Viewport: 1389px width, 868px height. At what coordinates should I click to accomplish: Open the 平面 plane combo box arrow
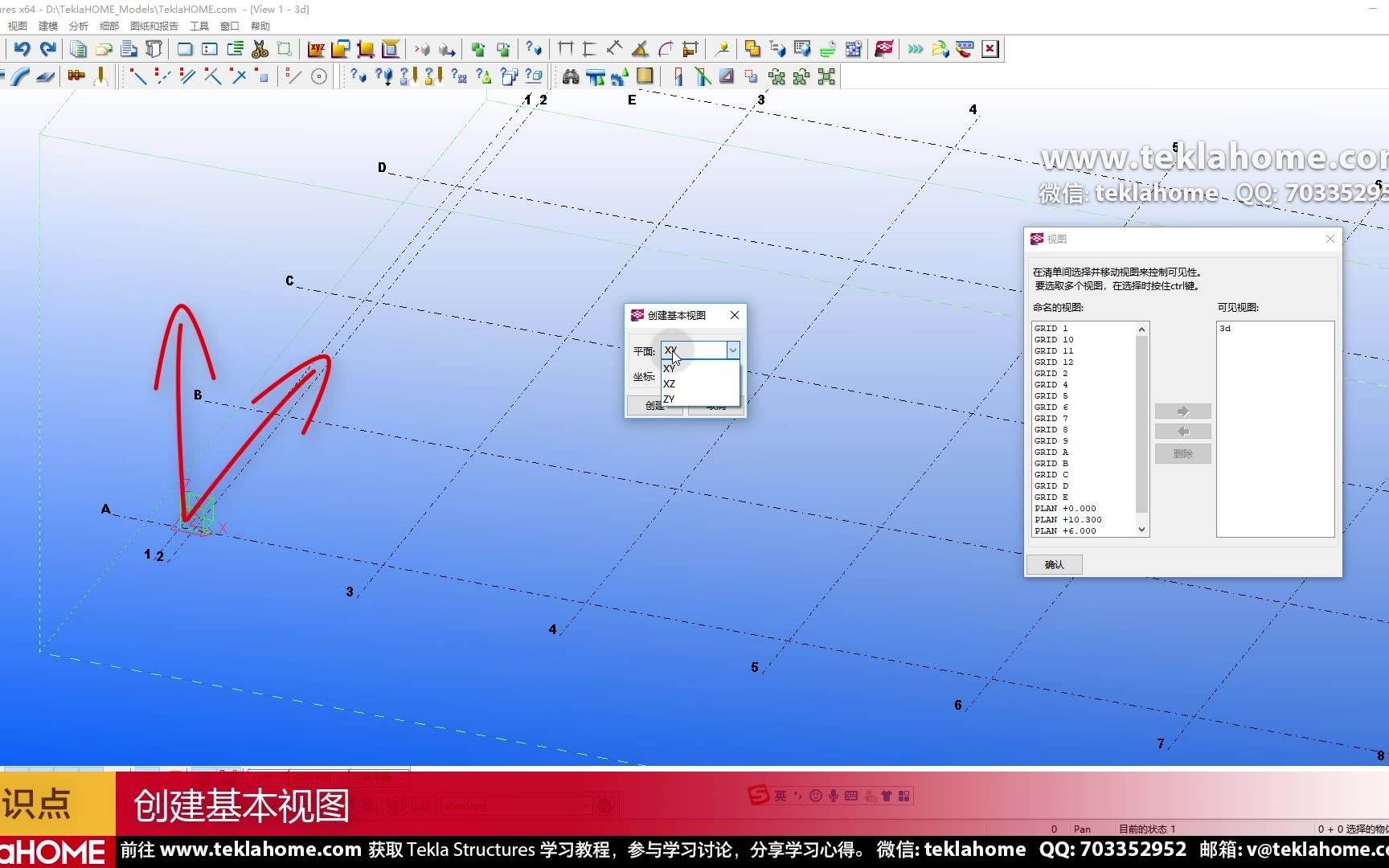[732, 350]
